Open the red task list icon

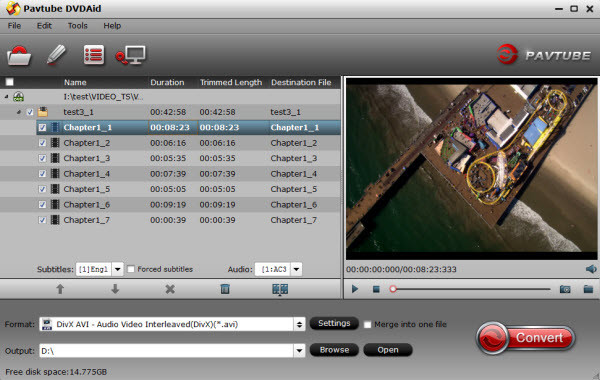94,55
